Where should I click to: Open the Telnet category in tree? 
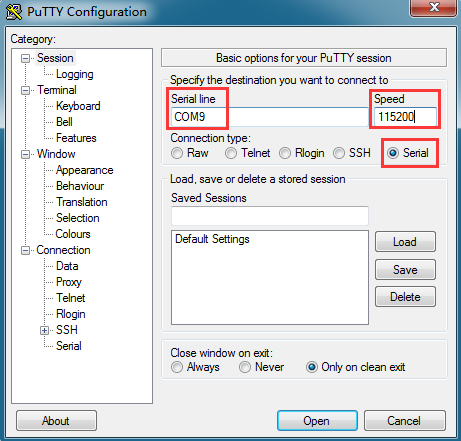tap(71, 298)
